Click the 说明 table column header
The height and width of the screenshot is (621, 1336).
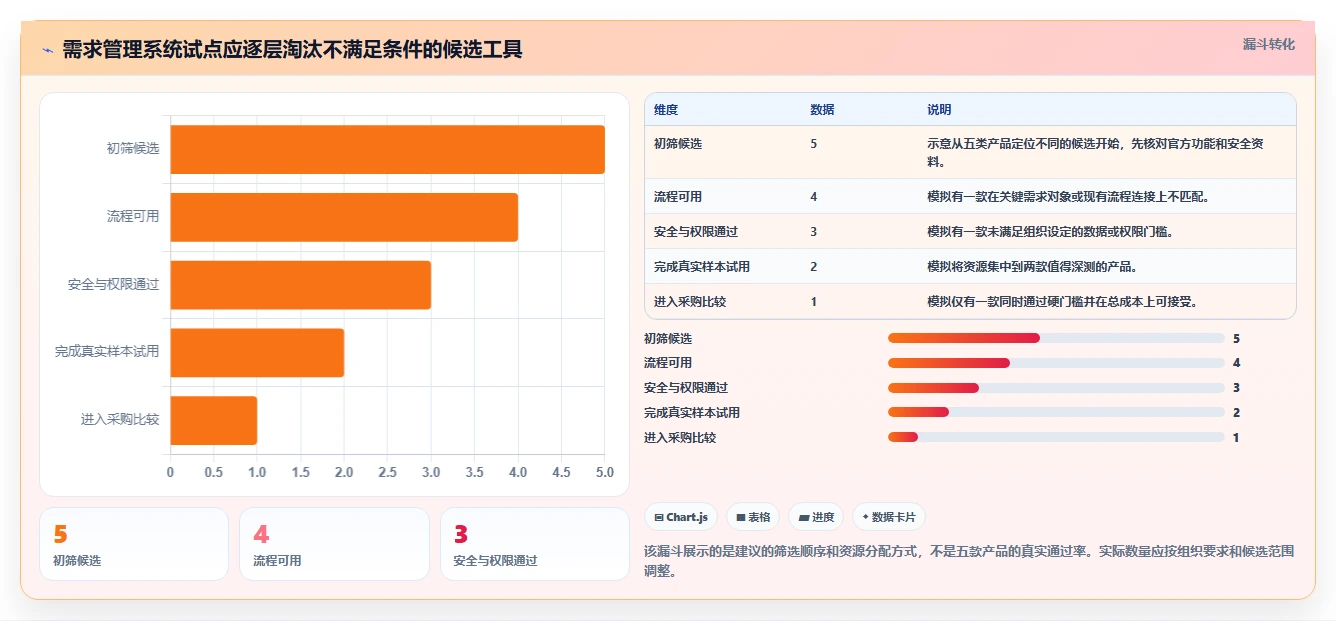(939, 110)
